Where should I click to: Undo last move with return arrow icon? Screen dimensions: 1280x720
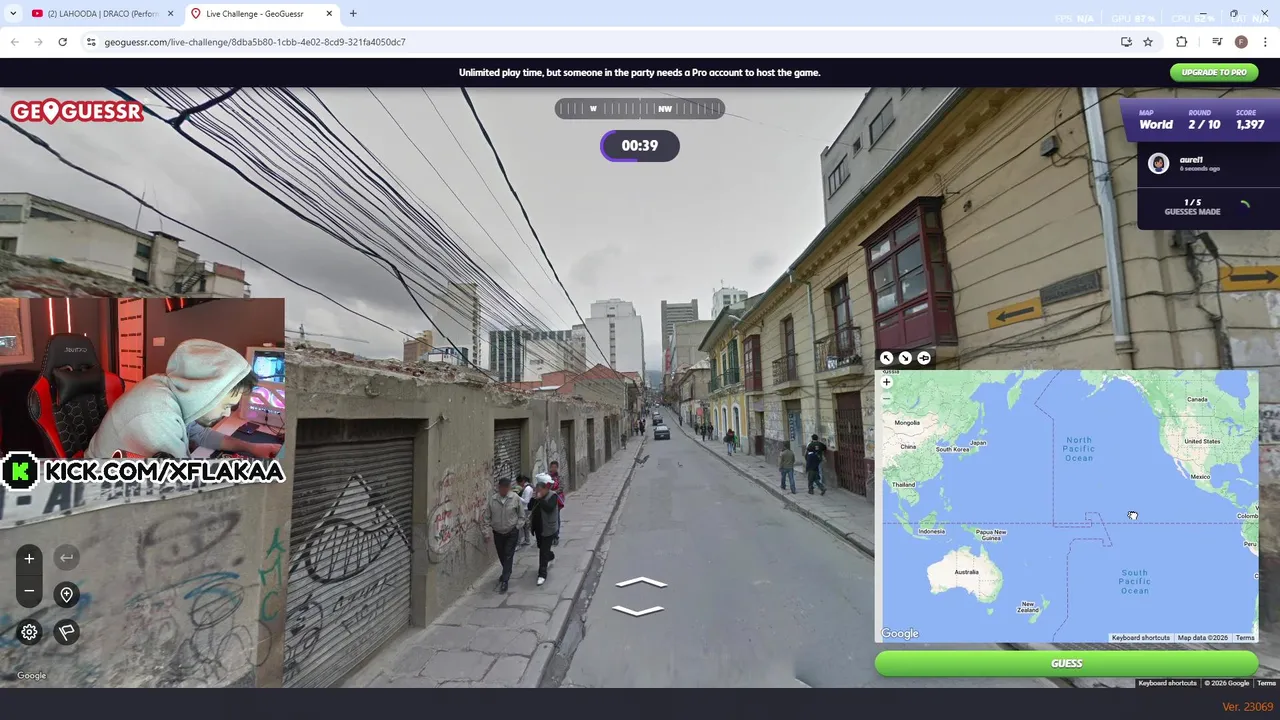(67, 558)
